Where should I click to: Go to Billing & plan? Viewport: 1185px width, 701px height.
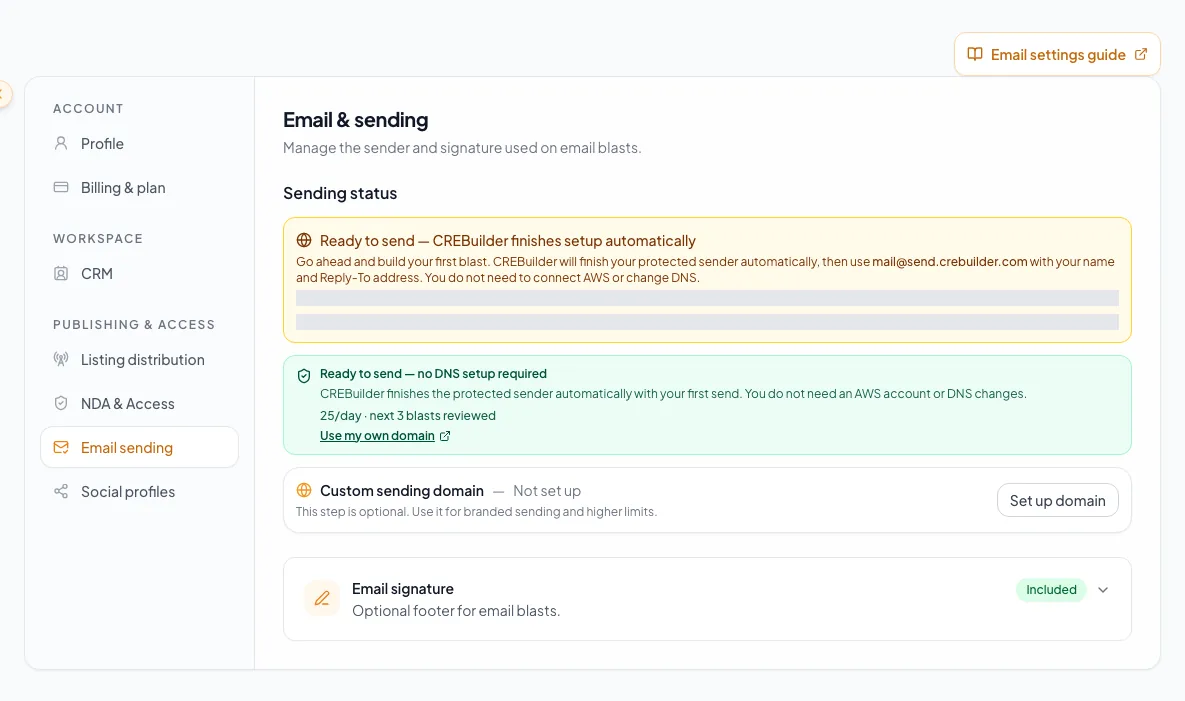click(x=139, y=187)
